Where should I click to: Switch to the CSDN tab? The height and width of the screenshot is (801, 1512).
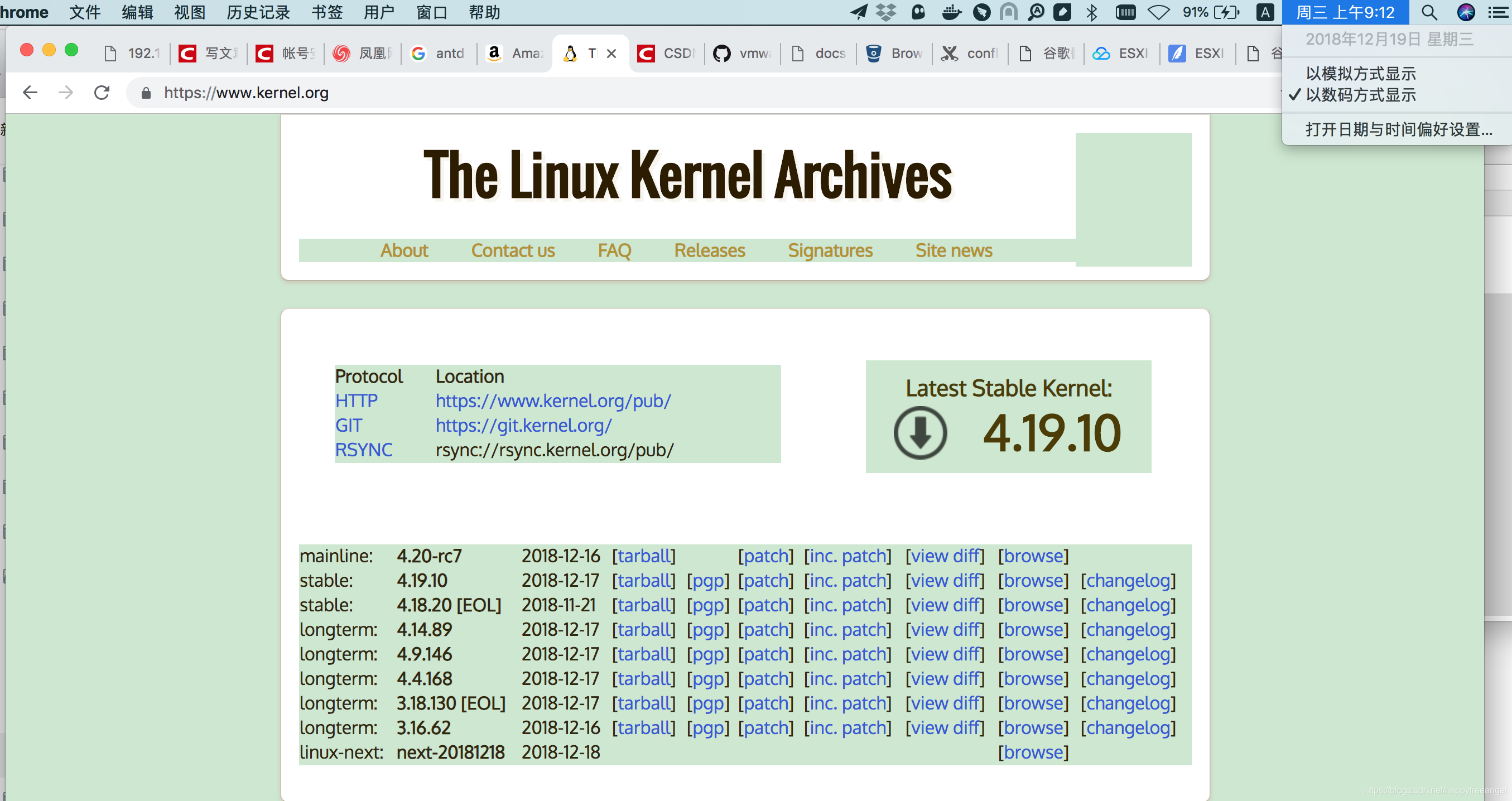pyautogui.click(x=667, y=54)
